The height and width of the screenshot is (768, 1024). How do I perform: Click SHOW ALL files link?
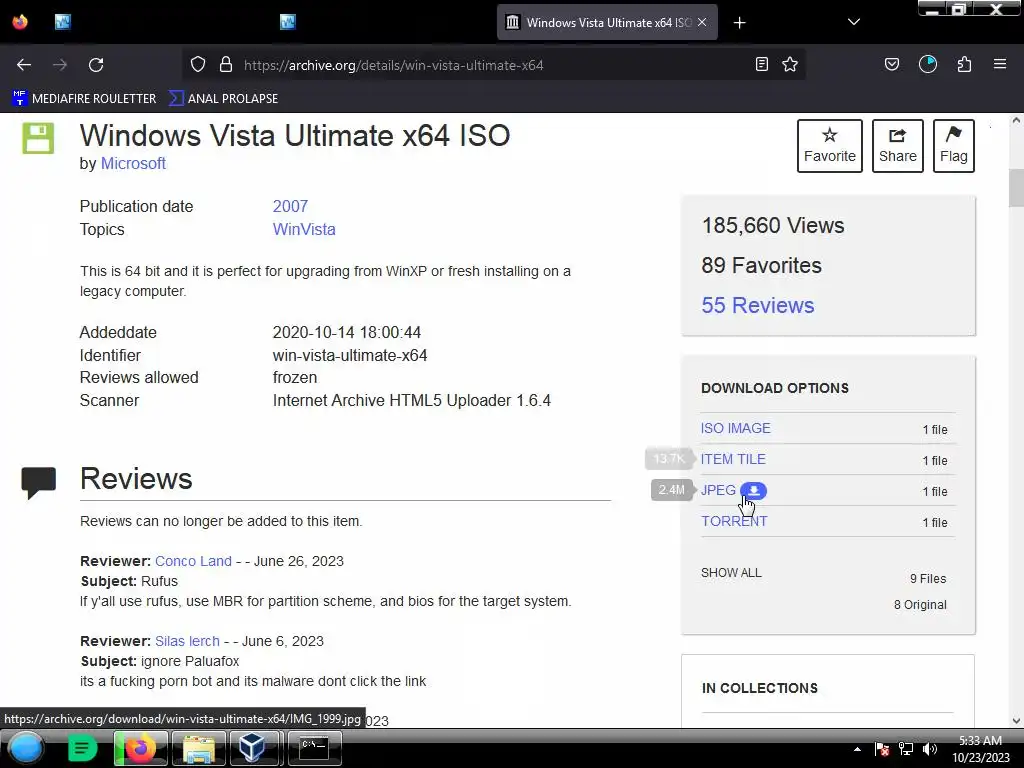pos(731,573)
